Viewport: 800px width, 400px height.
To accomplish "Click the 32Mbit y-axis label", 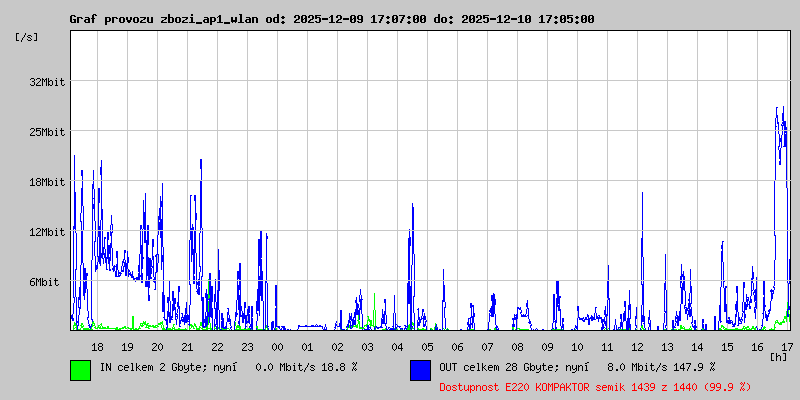I will coord(47,82).
